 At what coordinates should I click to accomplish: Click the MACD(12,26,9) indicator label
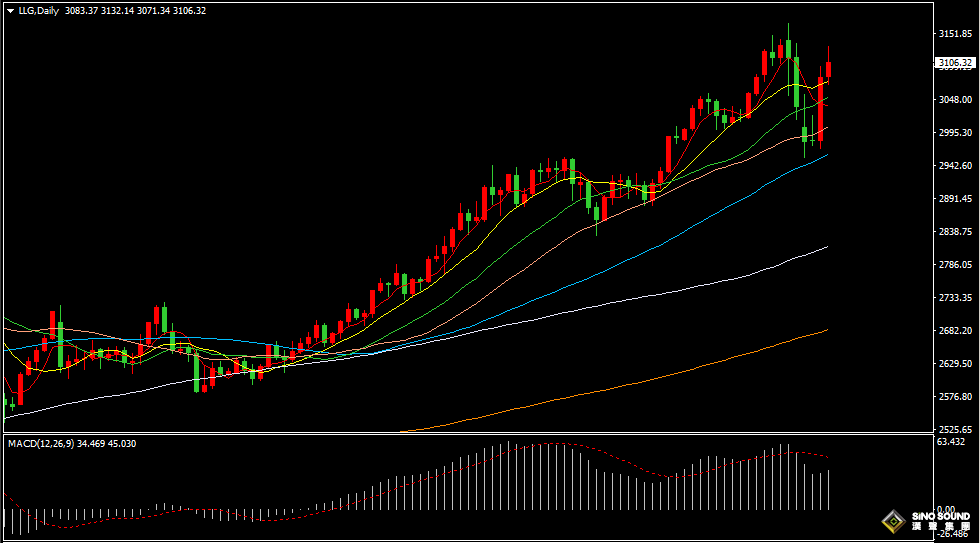click(42, 443)
